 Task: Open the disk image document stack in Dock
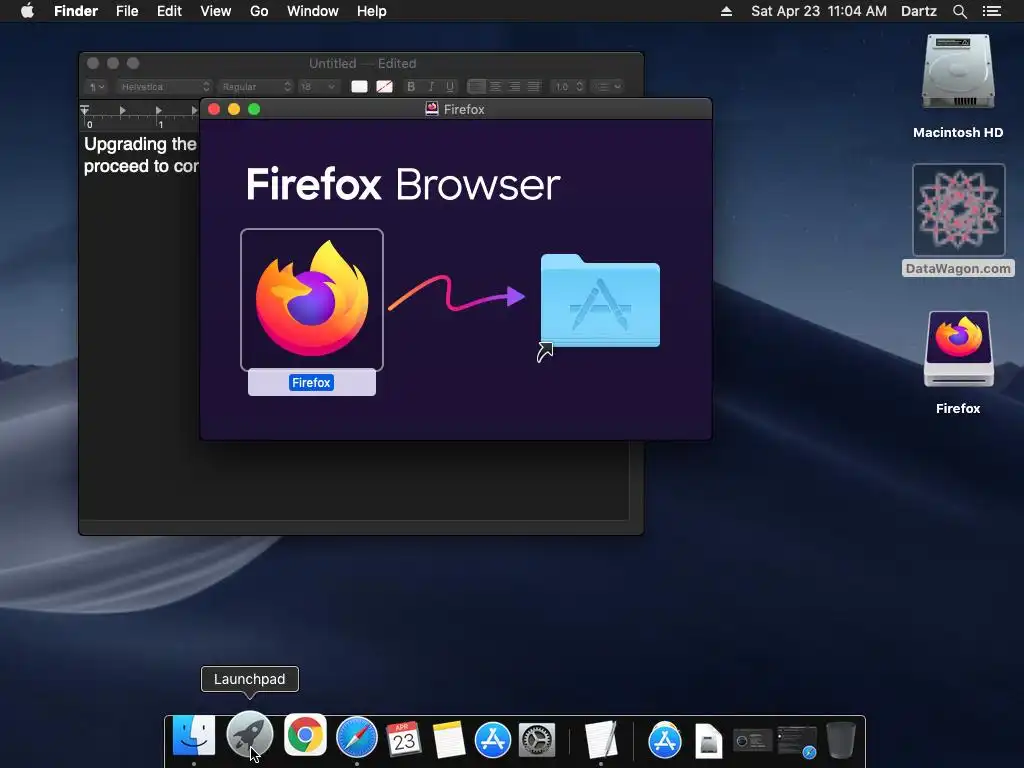point(708,741)
